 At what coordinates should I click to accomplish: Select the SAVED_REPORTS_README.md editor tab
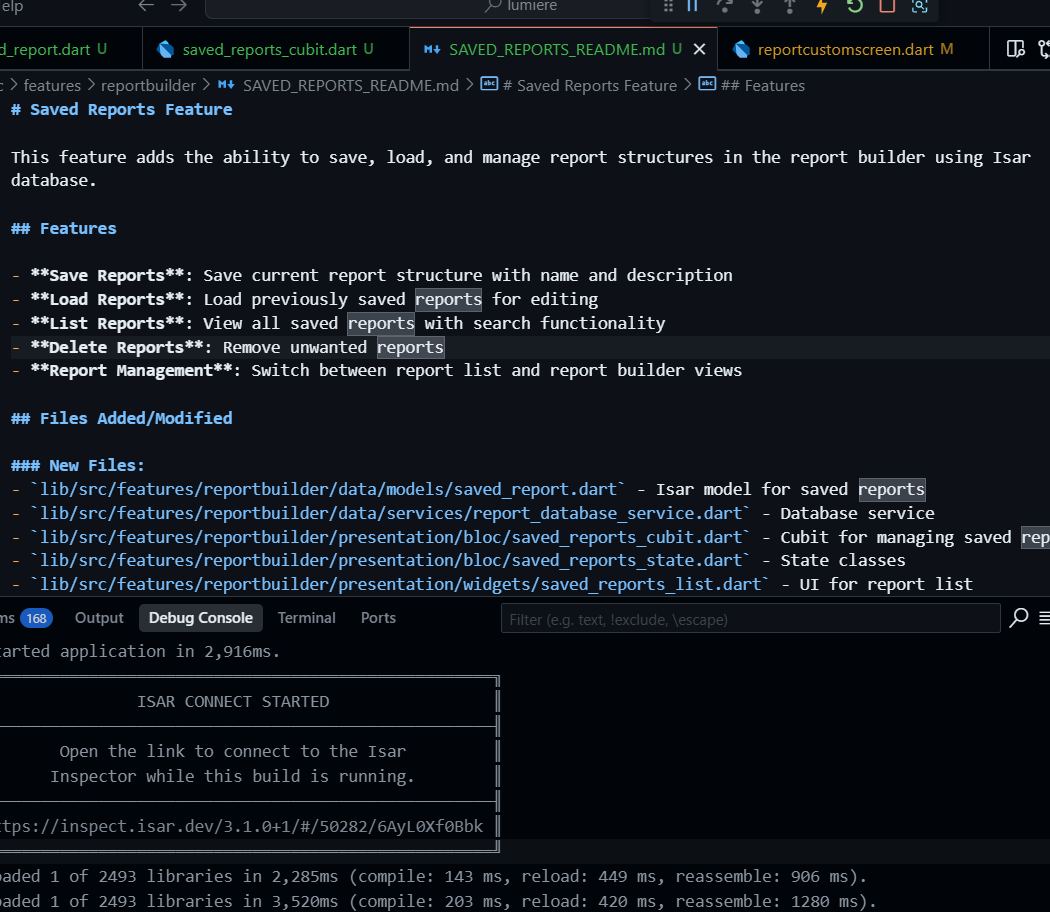[563, 49]
